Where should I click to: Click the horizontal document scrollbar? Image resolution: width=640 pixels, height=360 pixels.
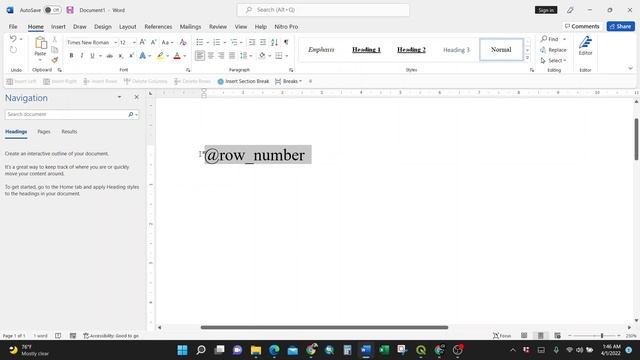click(x=324, y=327)
